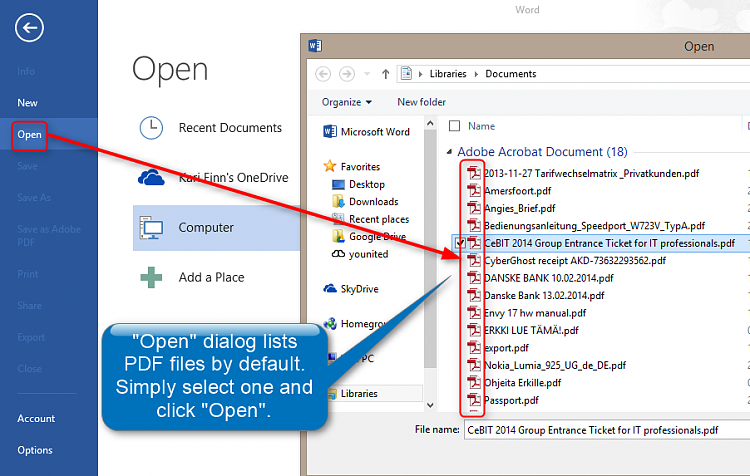750x476 pixels.
Task: Go back in the Open dialog navigation
Action: click(323, 74)
